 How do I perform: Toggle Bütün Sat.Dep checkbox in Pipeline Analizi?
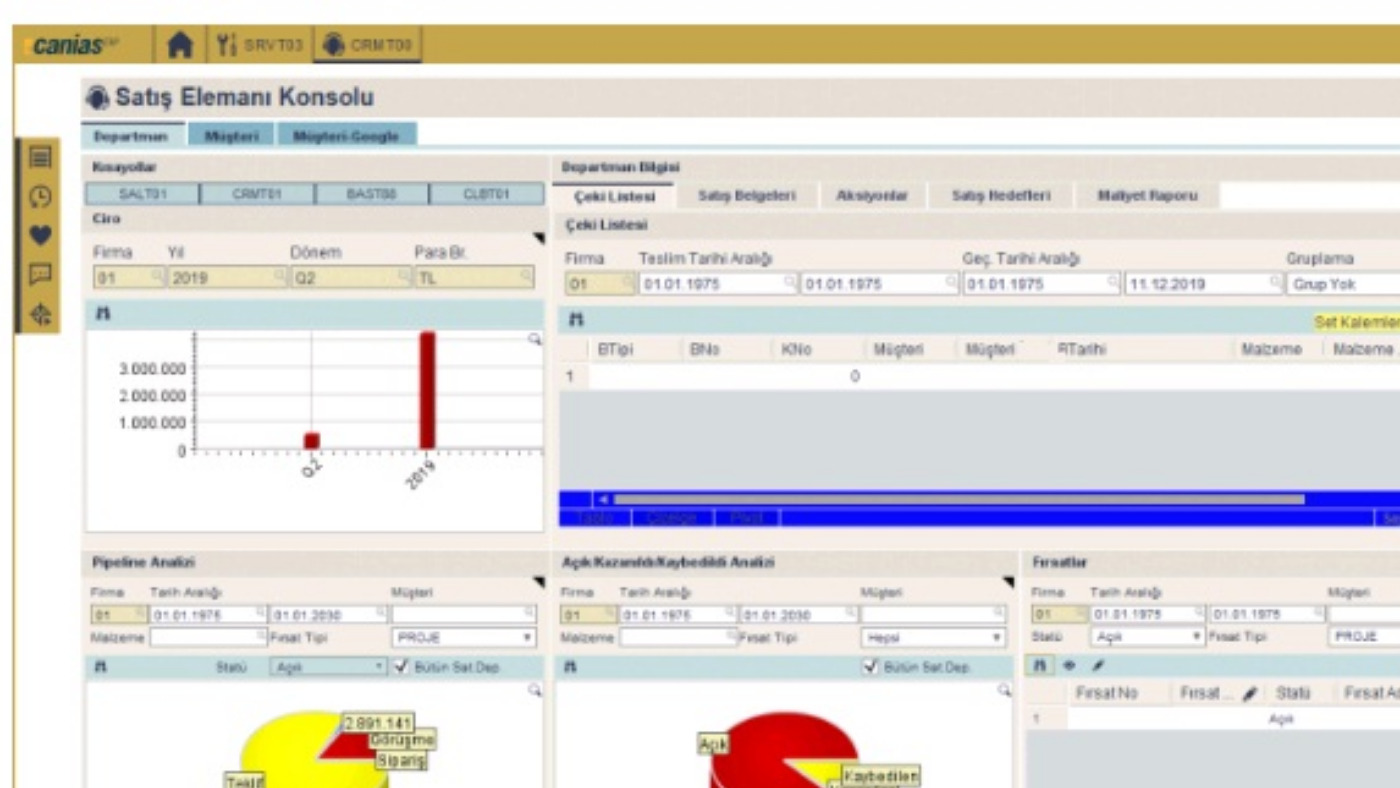[402, 666]
